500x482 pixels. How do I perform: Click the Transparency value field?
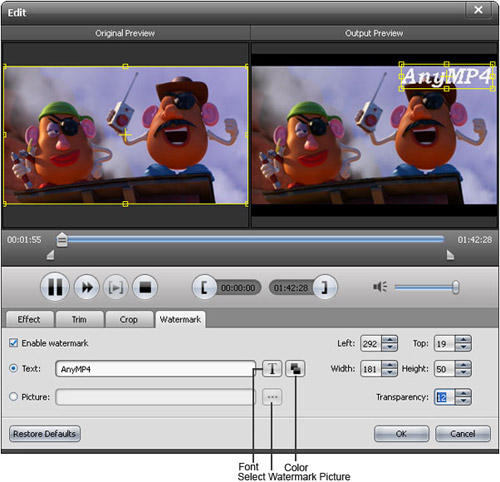[x=445, y=397]
